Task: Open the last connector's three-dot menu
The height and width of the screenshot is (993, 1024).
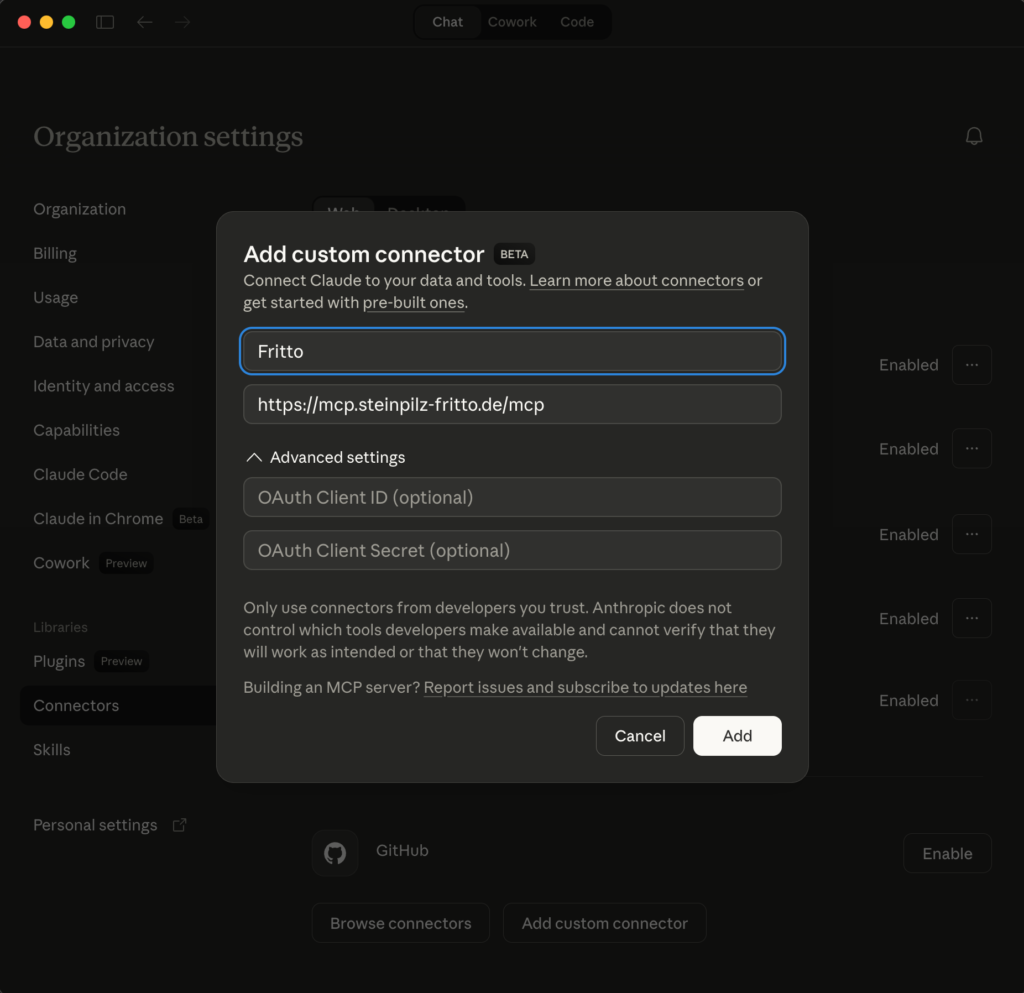Action: tap(971, 700)
